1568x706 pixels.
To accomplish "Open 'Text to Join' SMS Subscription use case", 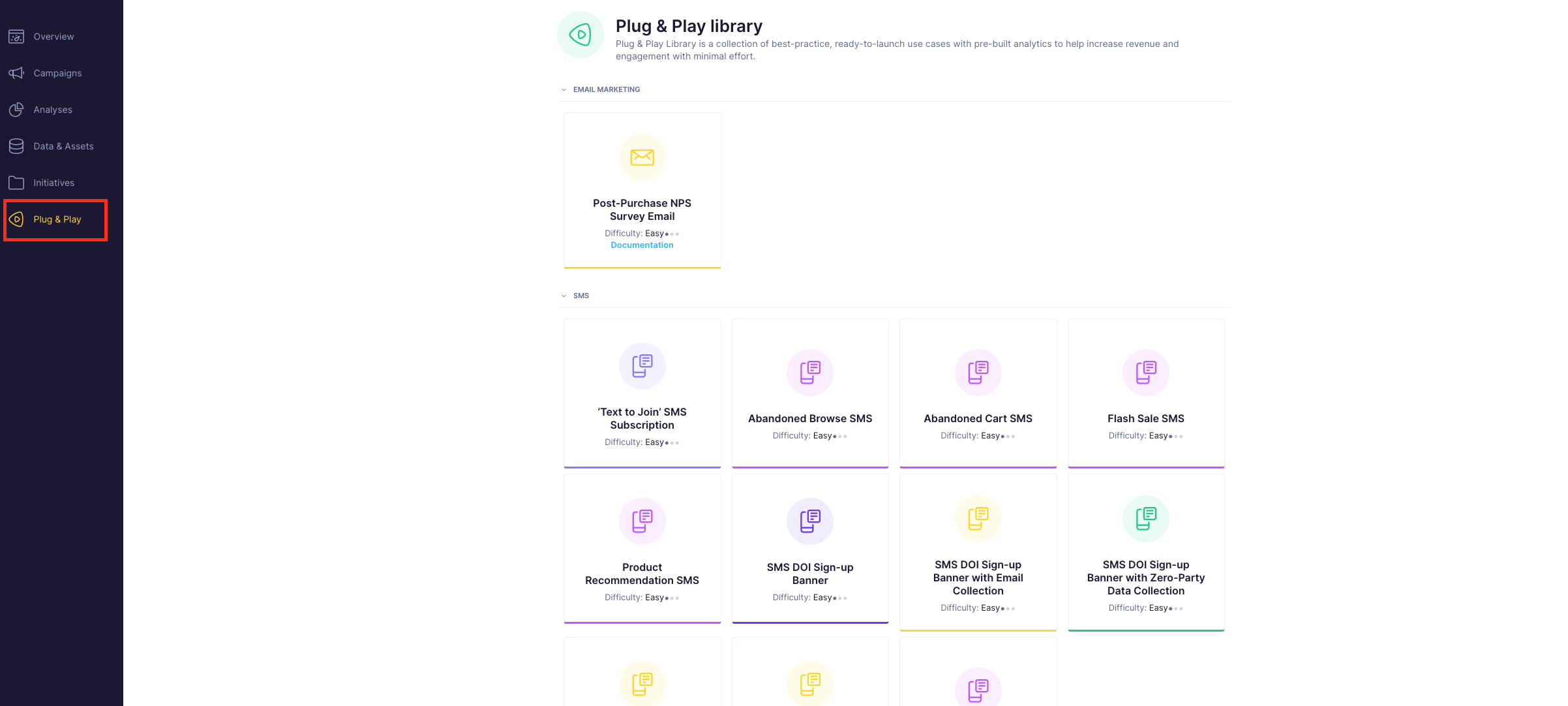I will 642,418.
